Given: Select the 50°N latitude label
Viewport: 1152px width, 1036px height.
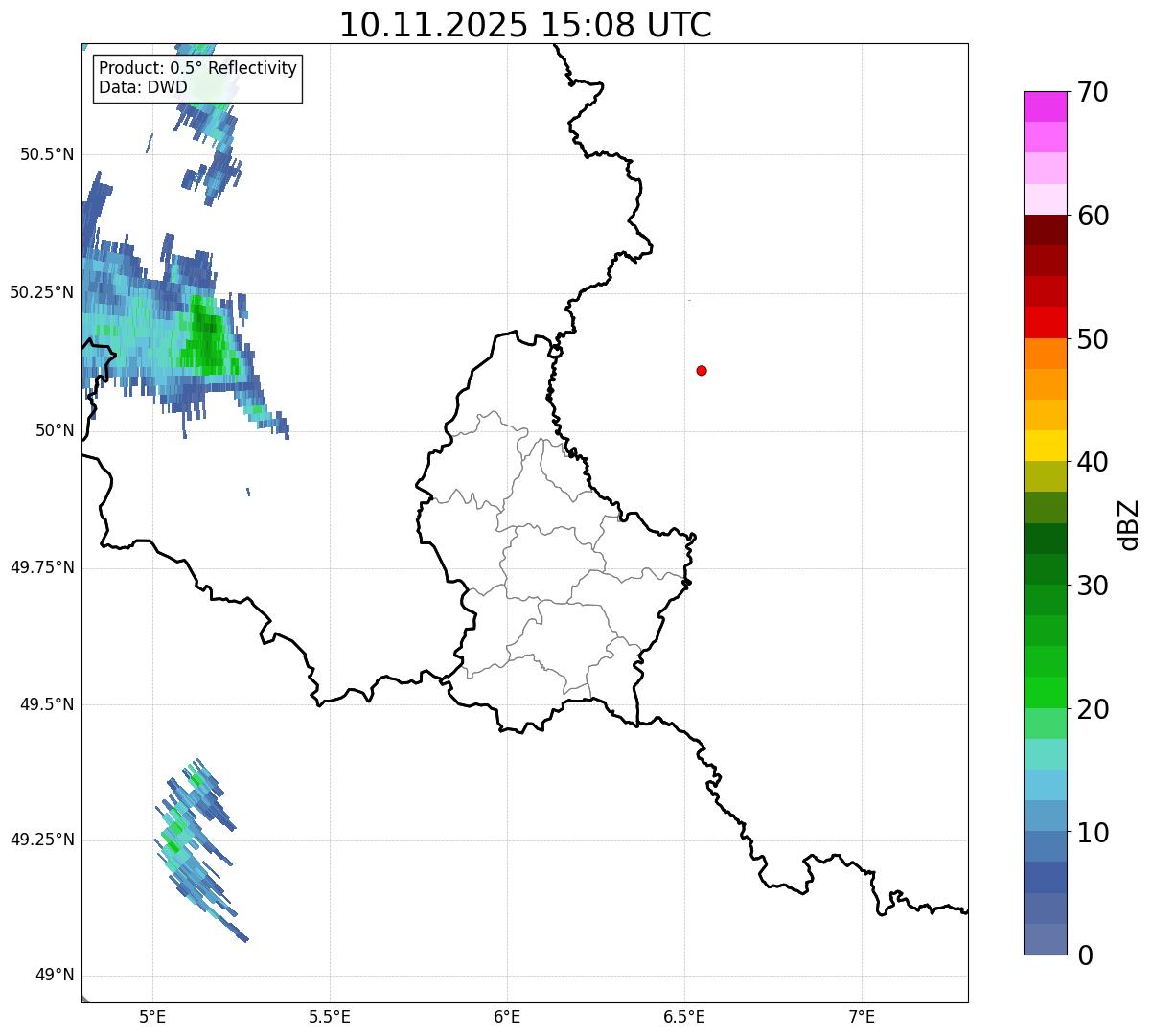Looking at the screenshot, I should pyautogui.click(x=55, y=430).
